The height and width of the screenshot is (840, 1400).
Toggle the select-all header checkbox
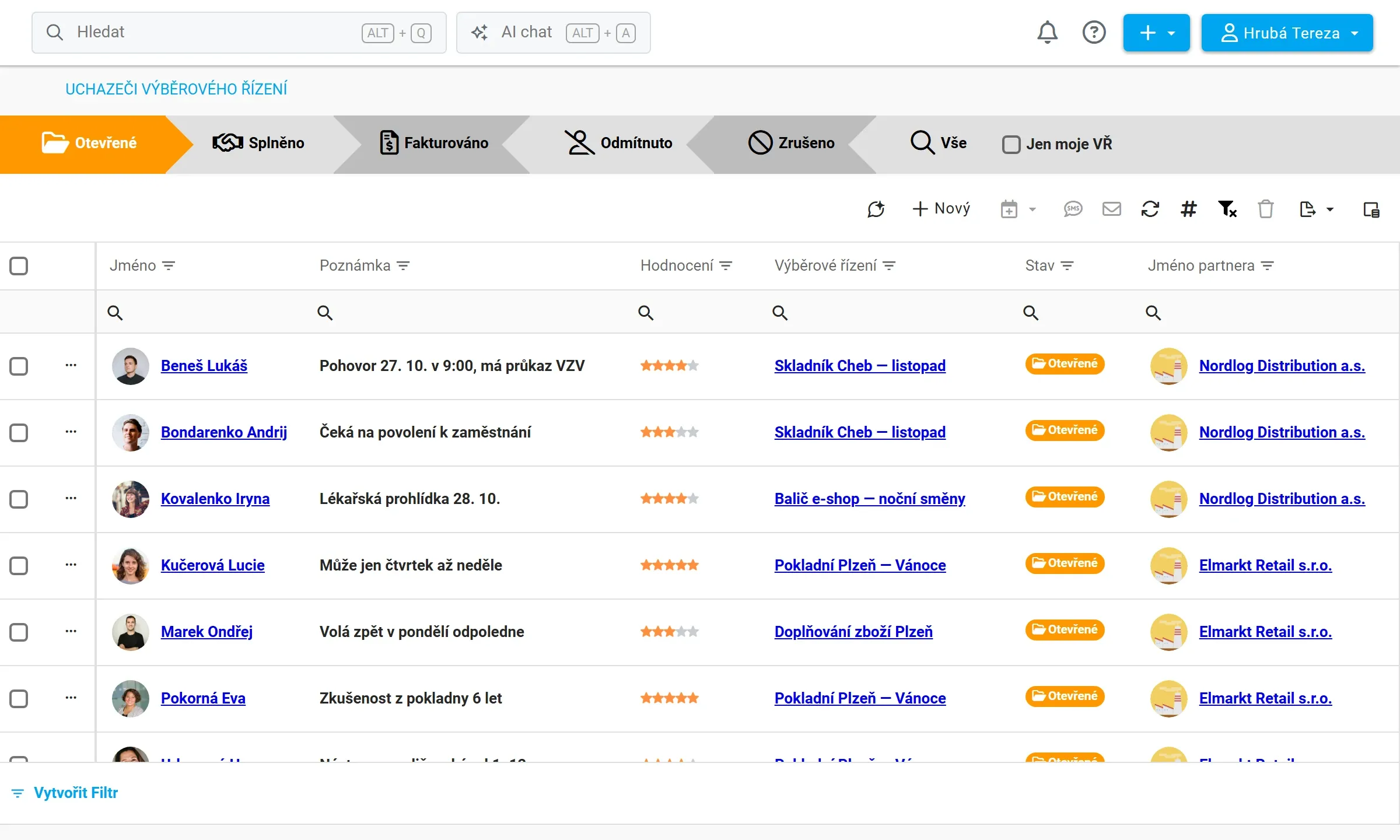[19, 266]
